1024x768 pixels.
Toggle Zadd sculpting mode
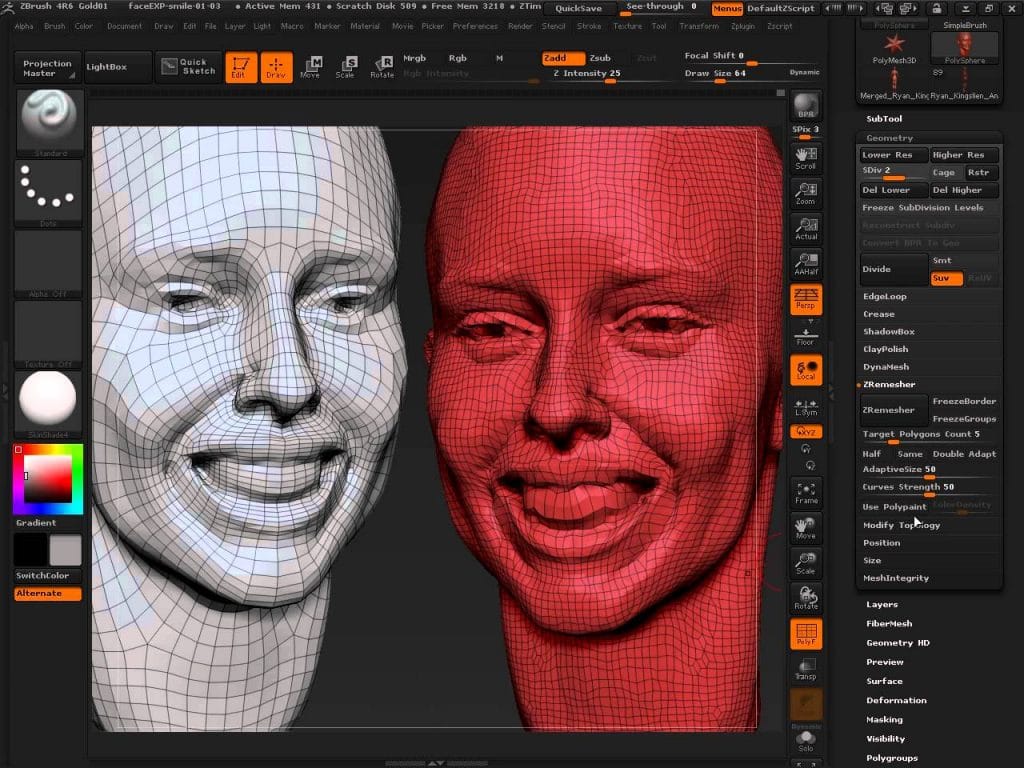coord(564,58)
